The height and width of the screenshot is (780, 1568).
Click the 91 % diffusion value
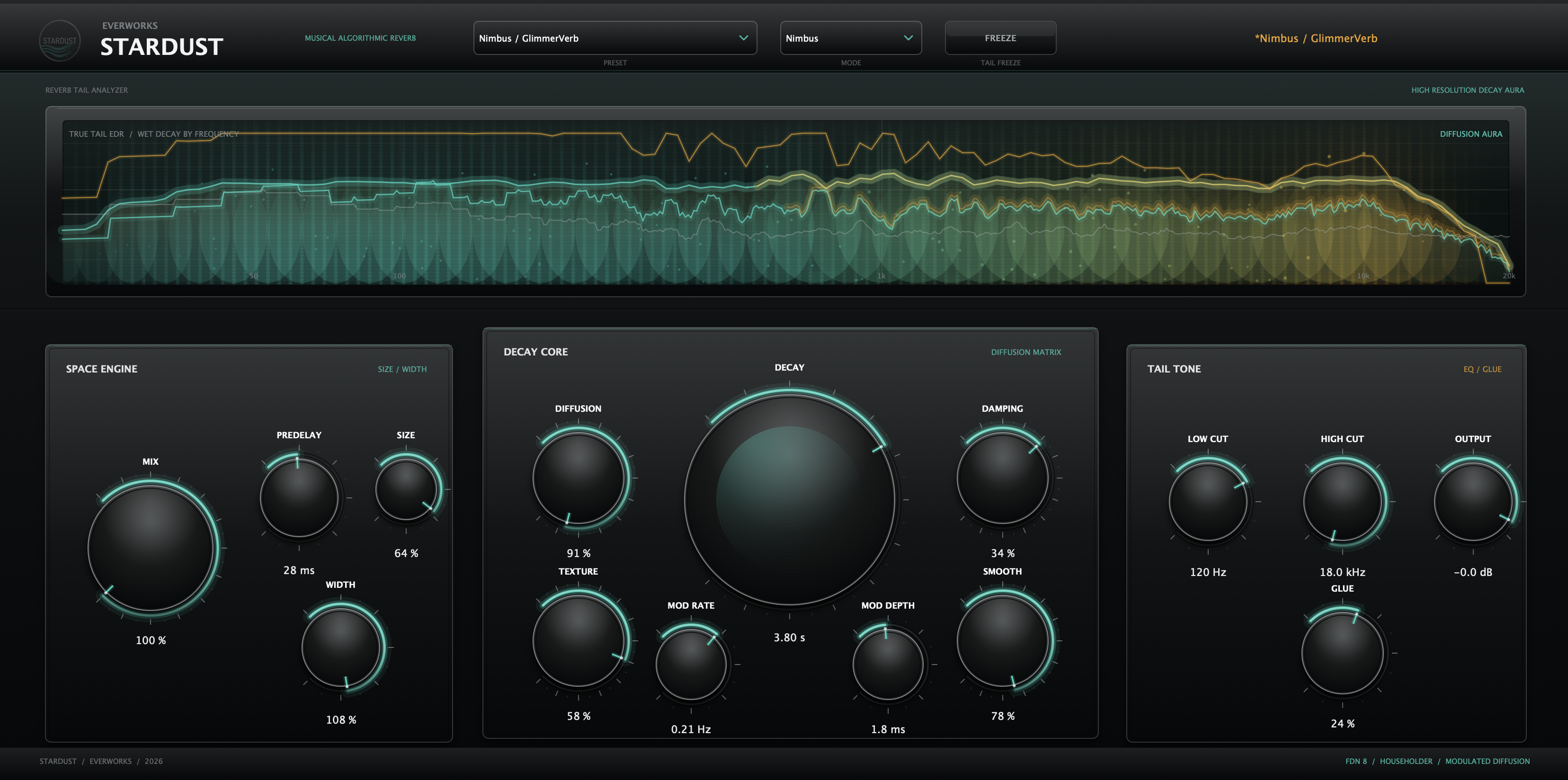[x=578, y=553]
